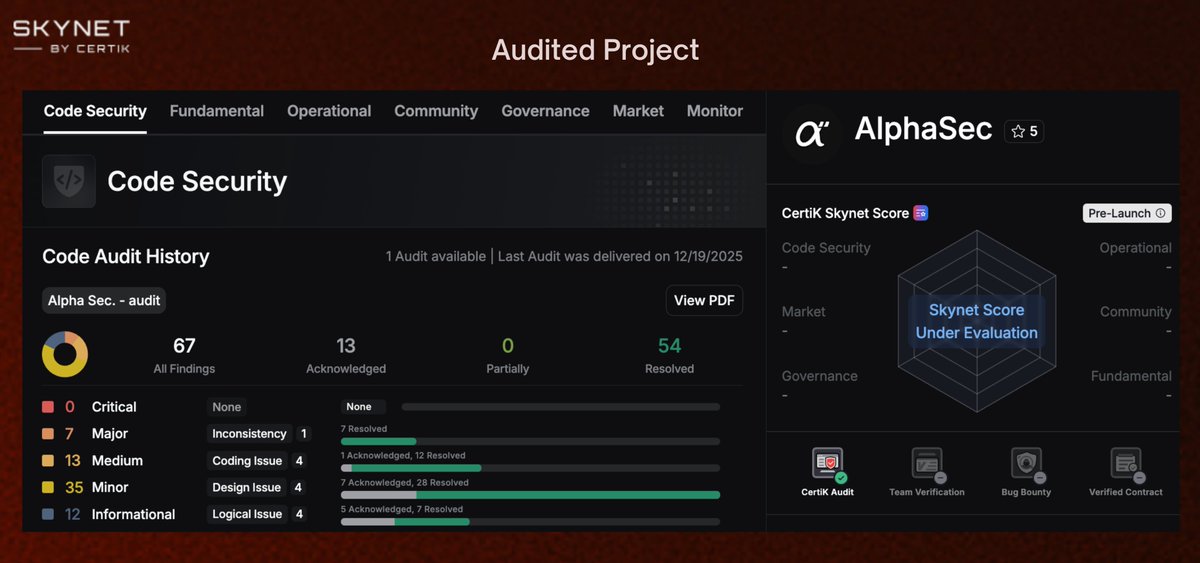Click the Team Verification badge icon
1200x563 pixels.
coord(927,464)
